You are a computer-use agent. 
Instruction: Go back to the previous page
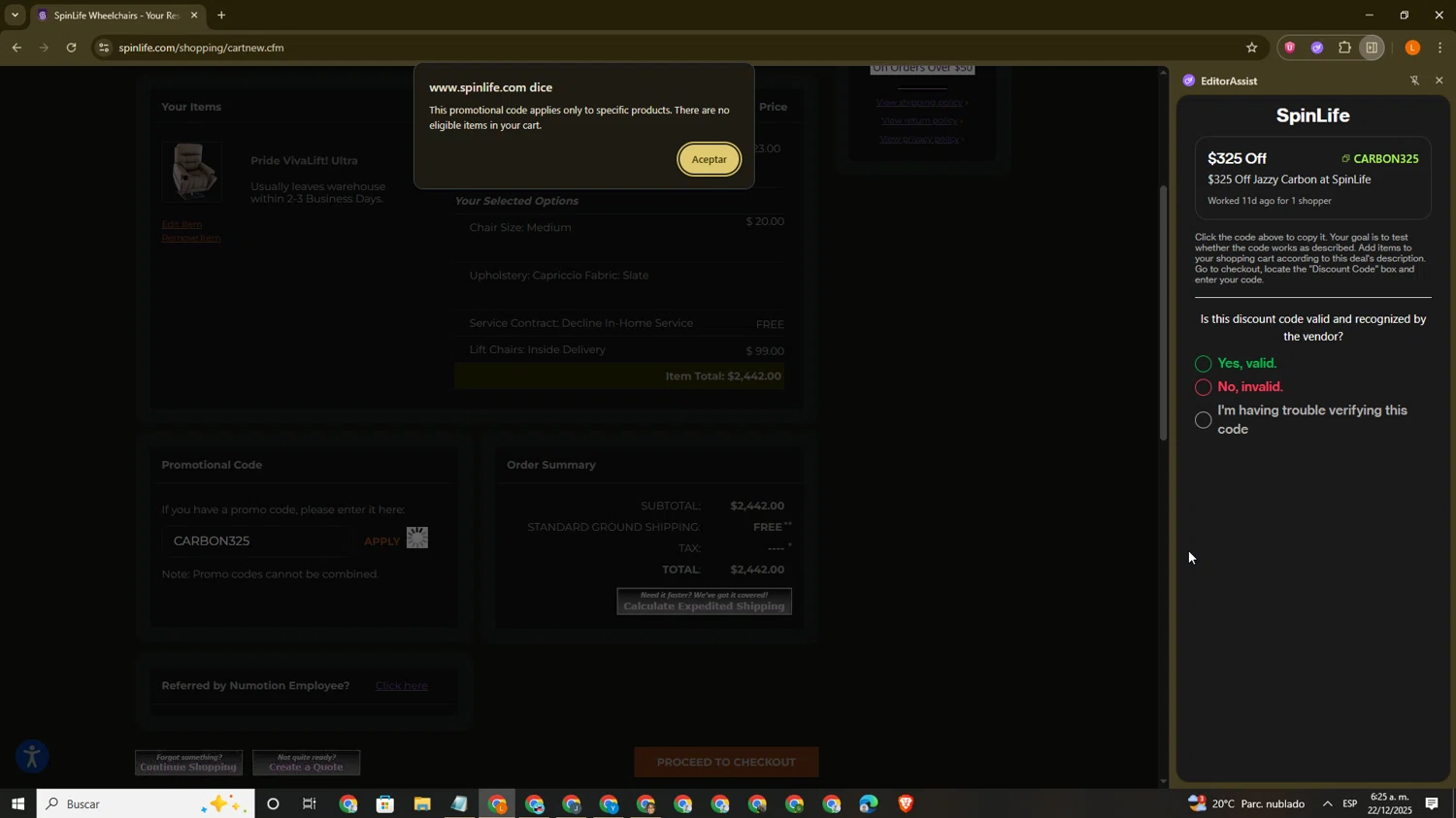(x=16, y=48)
